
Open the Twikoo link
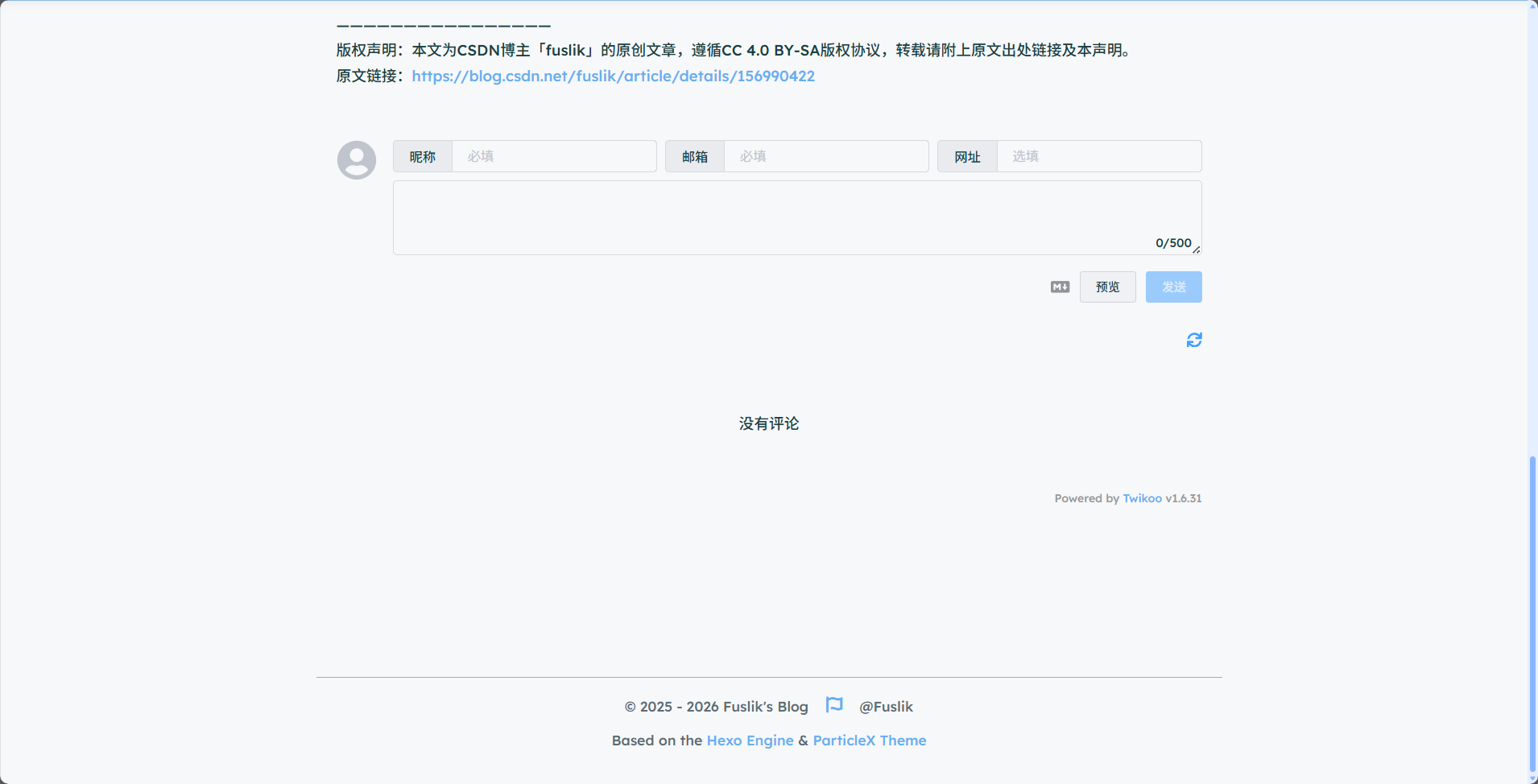(x=1142, y=498)
